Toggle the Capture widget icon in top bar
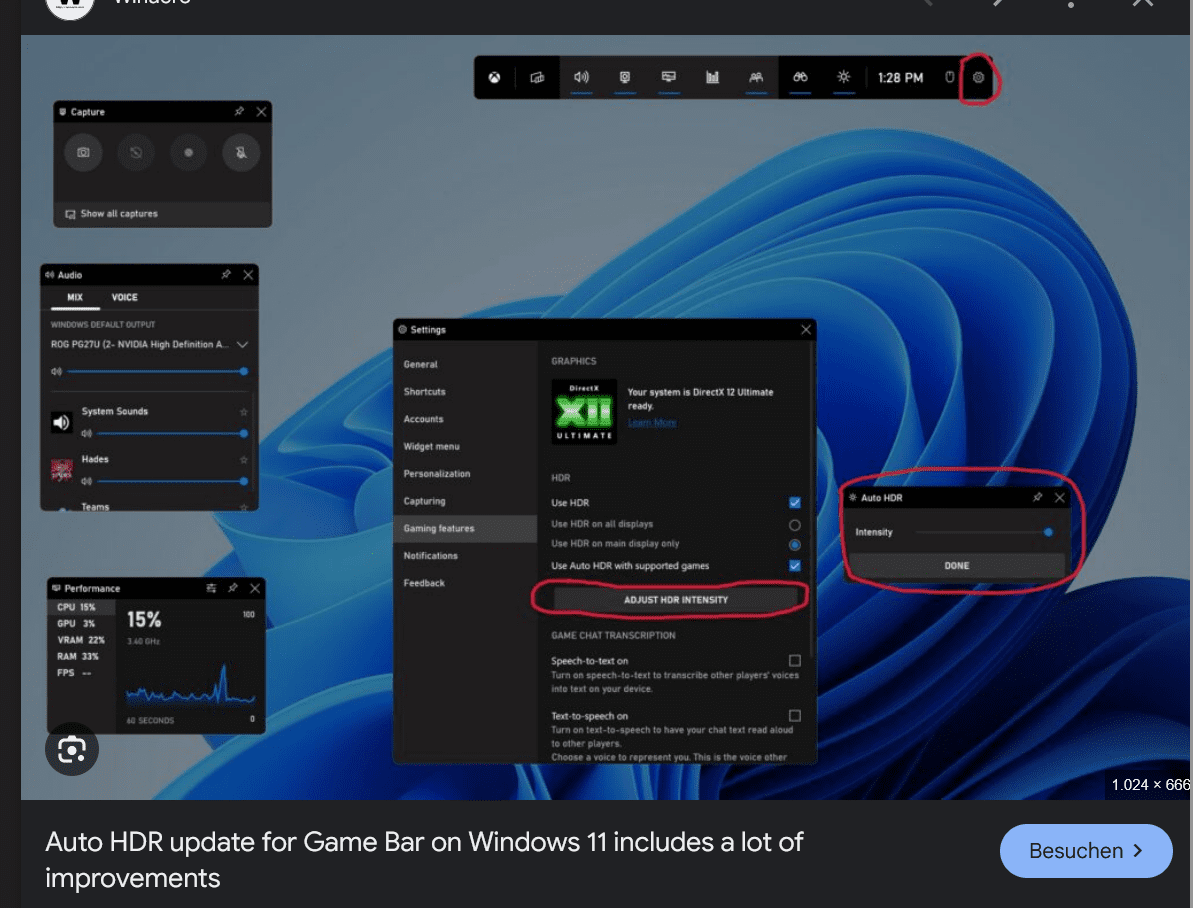 coord(625,78)
